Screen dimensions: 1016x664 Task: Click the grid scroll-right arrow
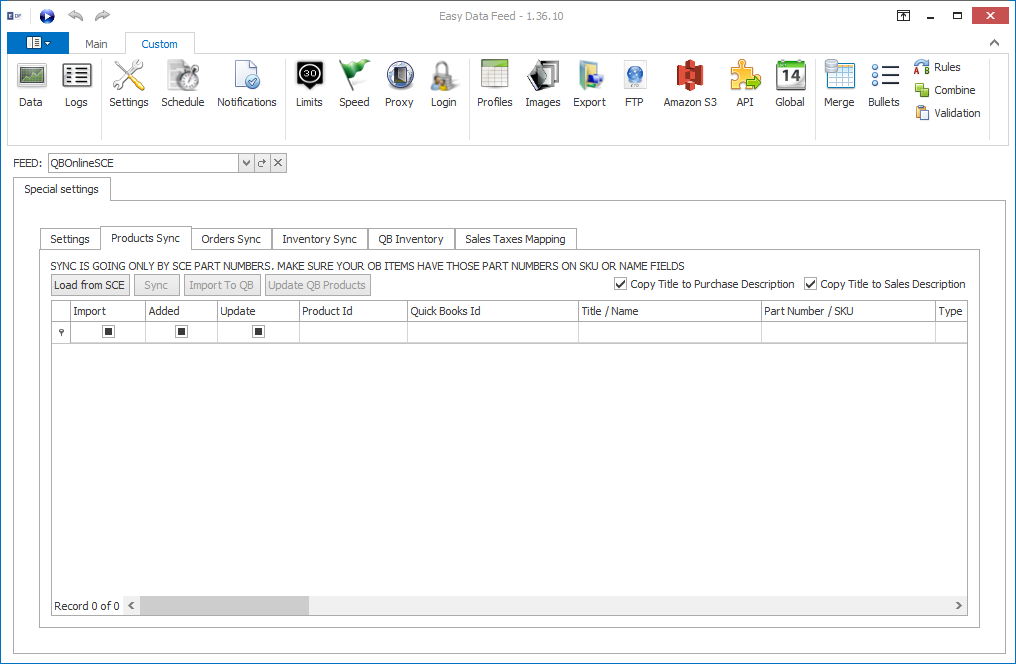click(958, 606)
